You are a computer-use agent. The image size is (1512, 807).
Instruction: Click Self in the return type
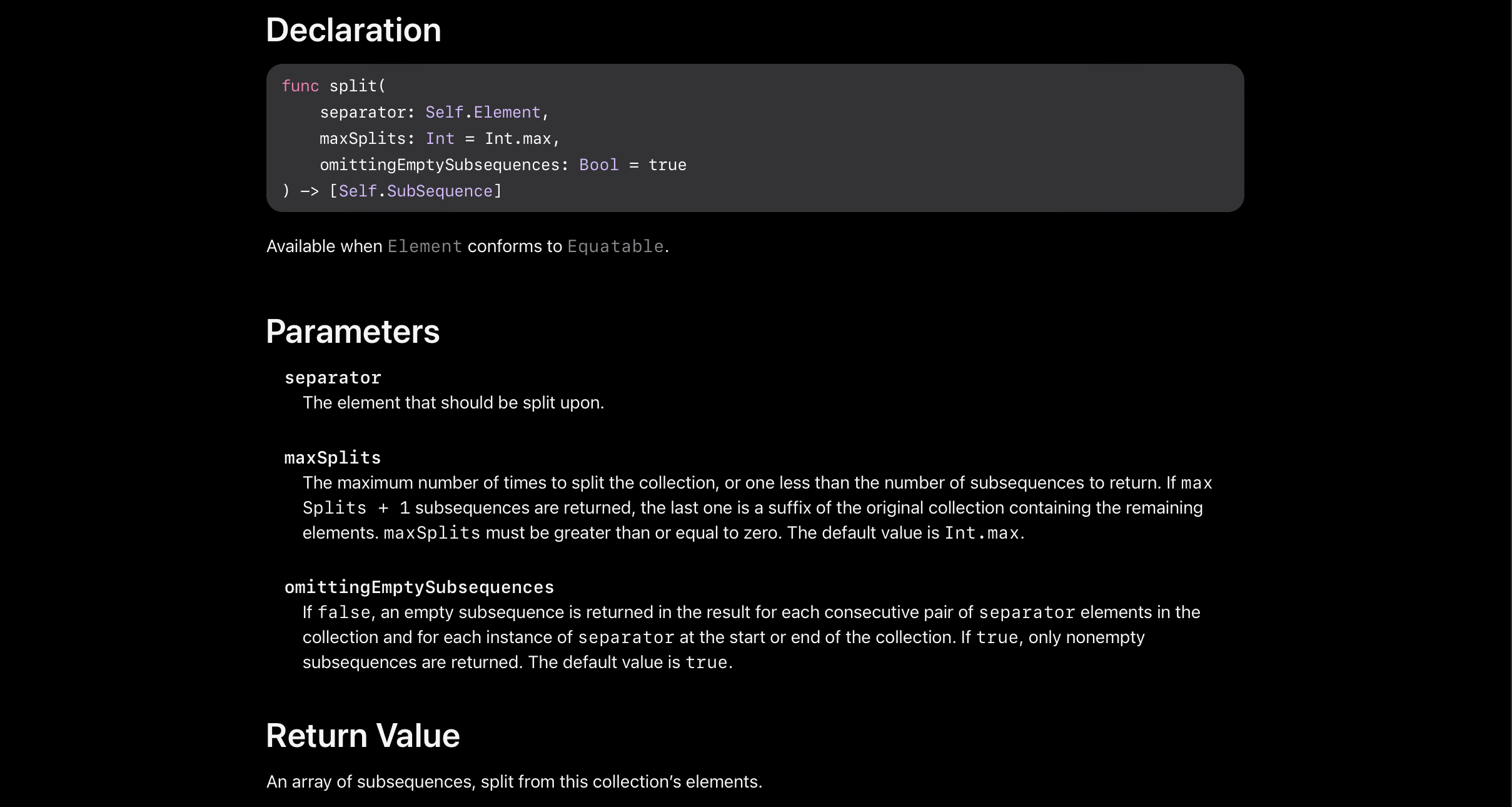(358, 191)
